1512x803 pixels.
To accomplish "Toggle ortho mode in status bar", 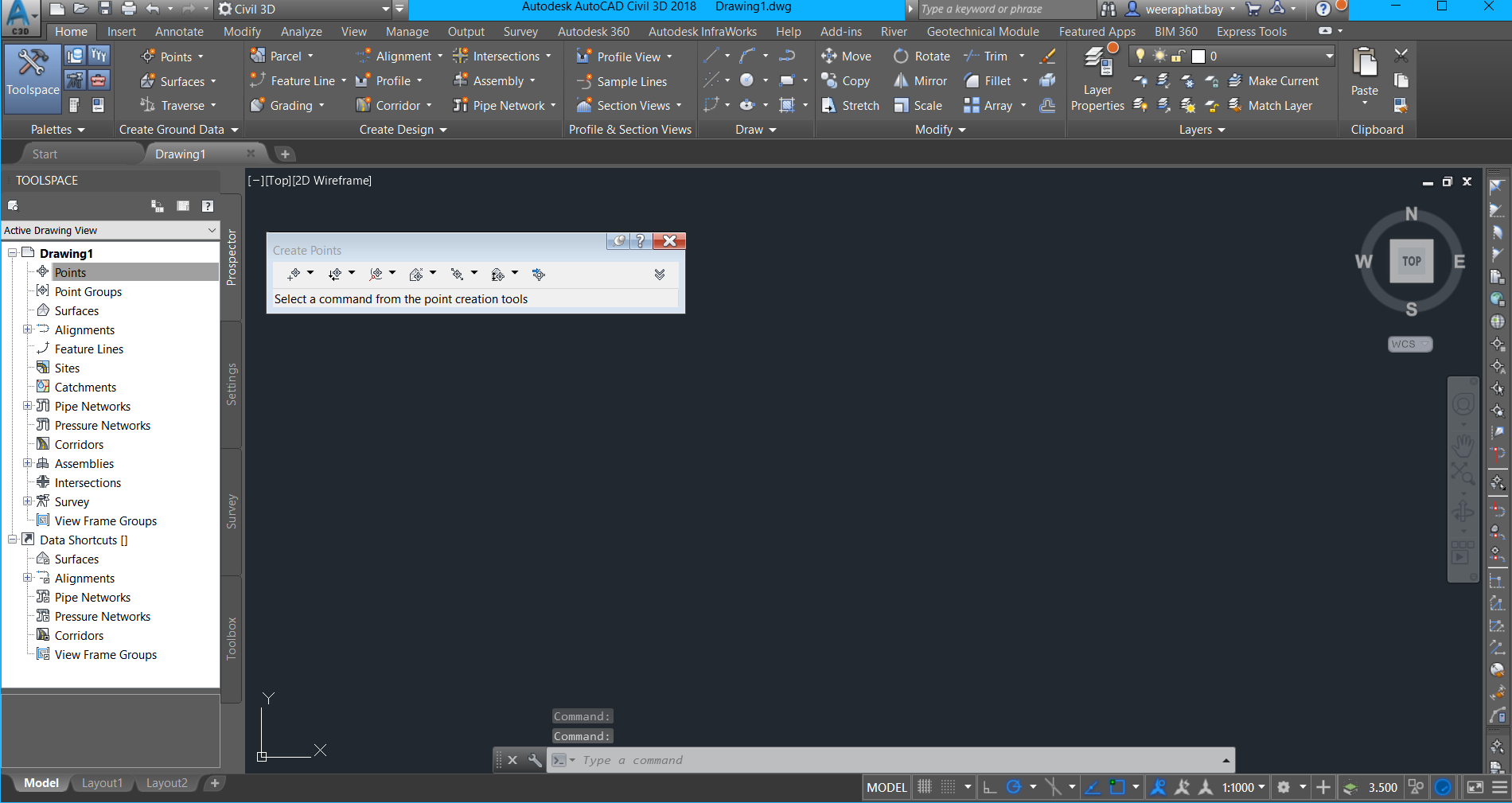I will pos(989,787).
